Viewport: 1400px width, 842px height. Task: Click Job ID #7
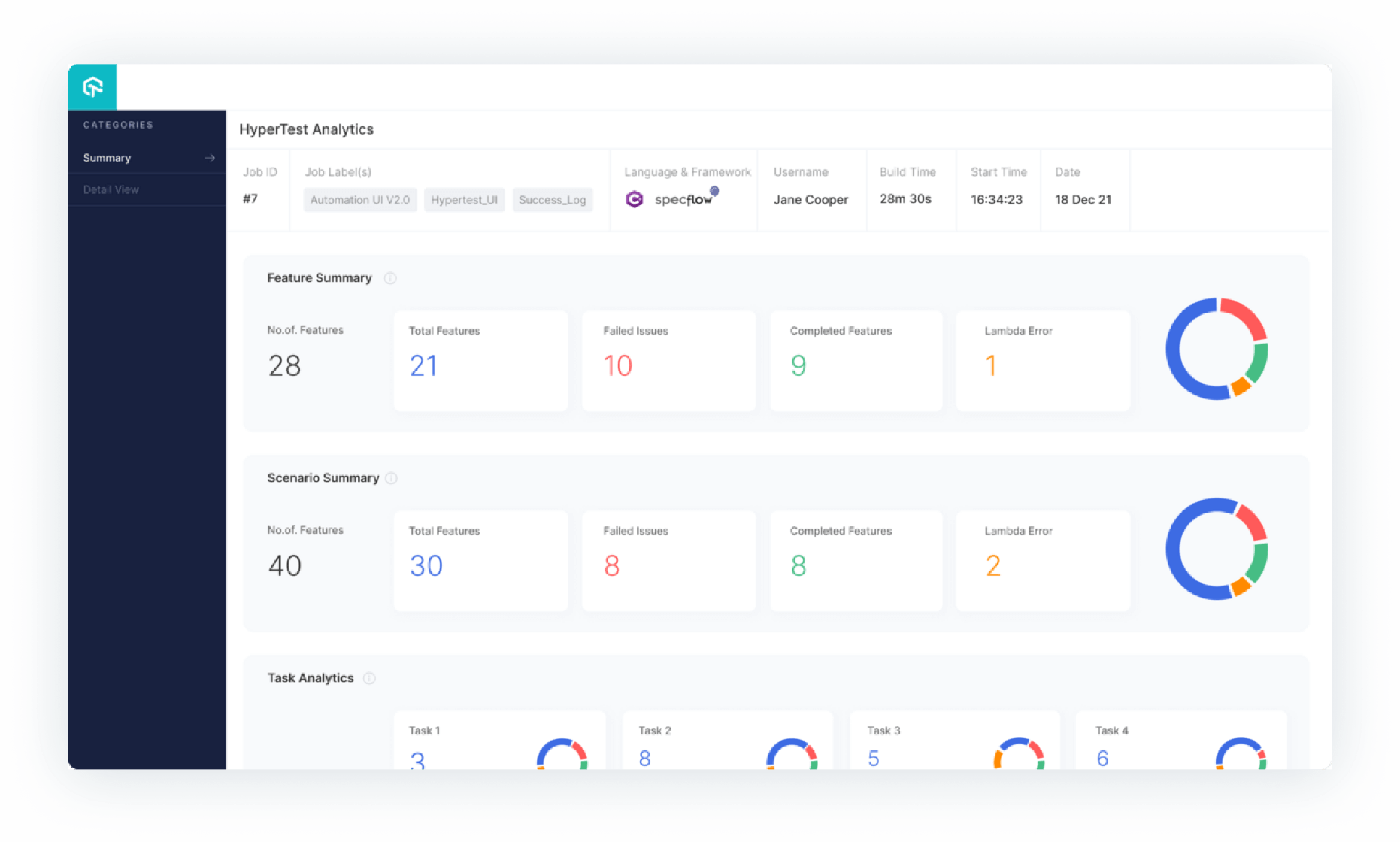(251, 198)
